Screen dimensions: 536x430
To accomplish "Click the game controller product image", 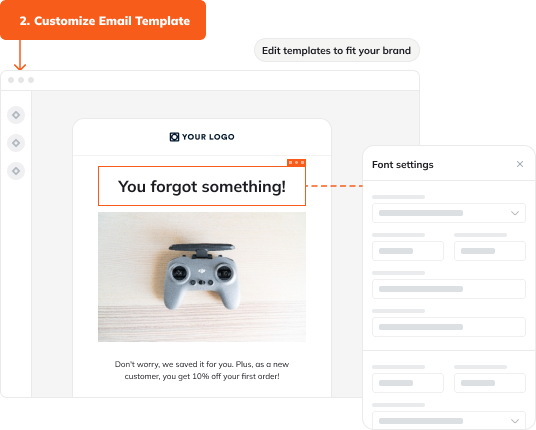I will [202, 277].
